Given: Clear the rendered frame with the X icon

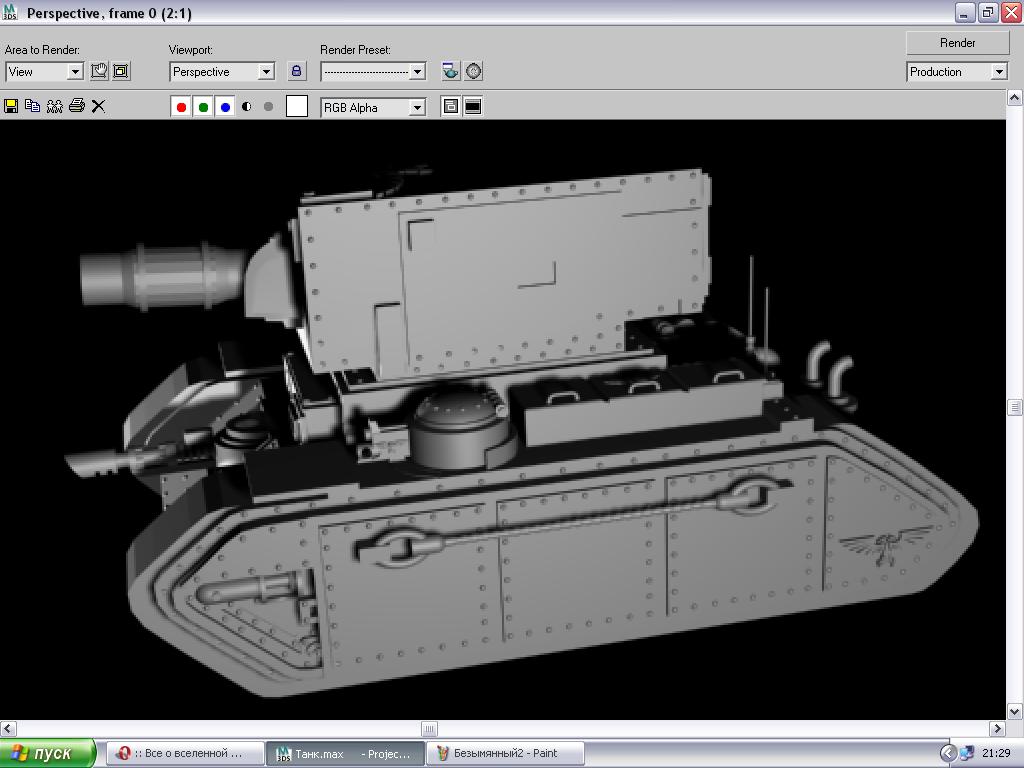Looking at the screenshot, I should (98, 106).
